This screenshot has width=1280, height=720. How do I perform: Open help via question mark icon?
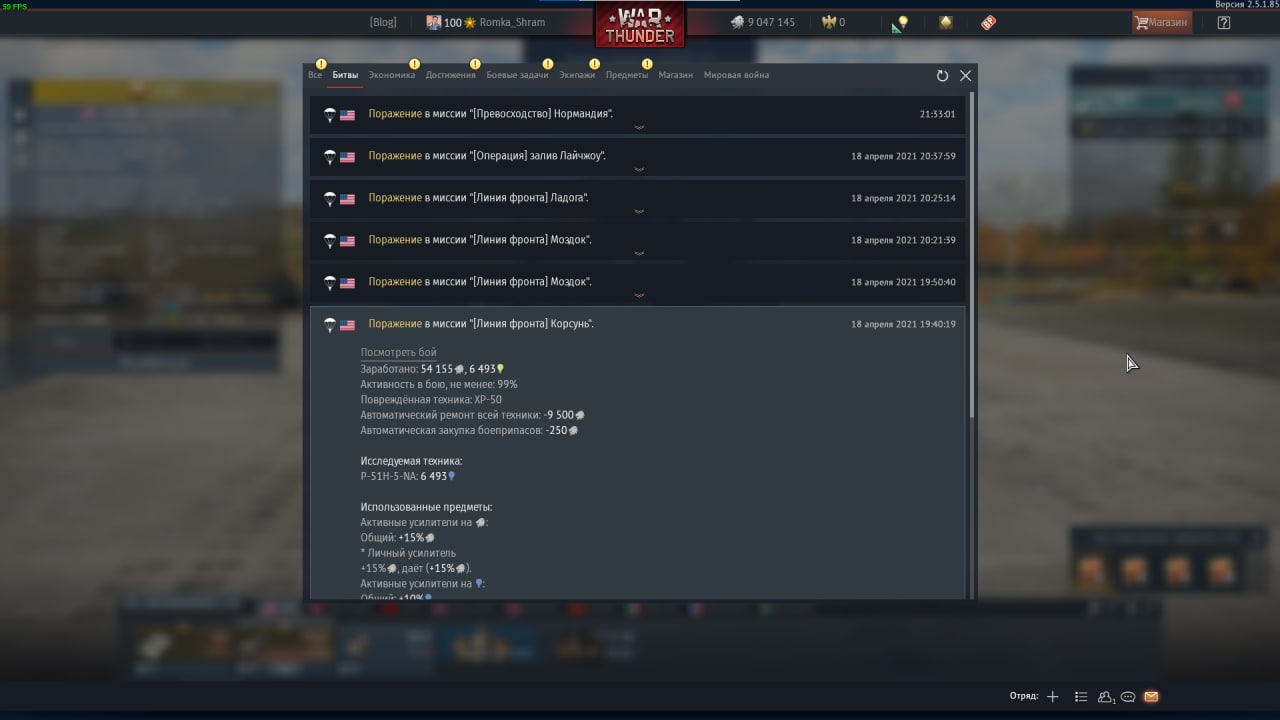1223,22
